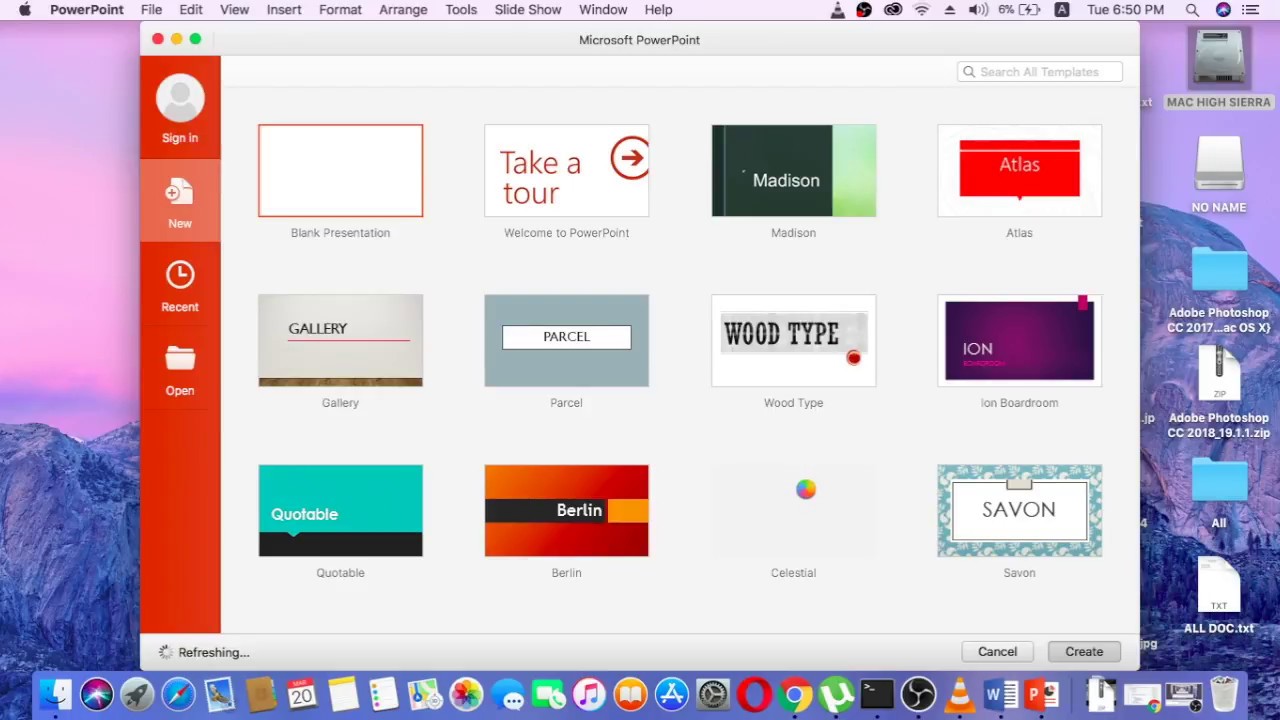
Task: Click the volume icon in menu bar
Action: coord(978,10)
